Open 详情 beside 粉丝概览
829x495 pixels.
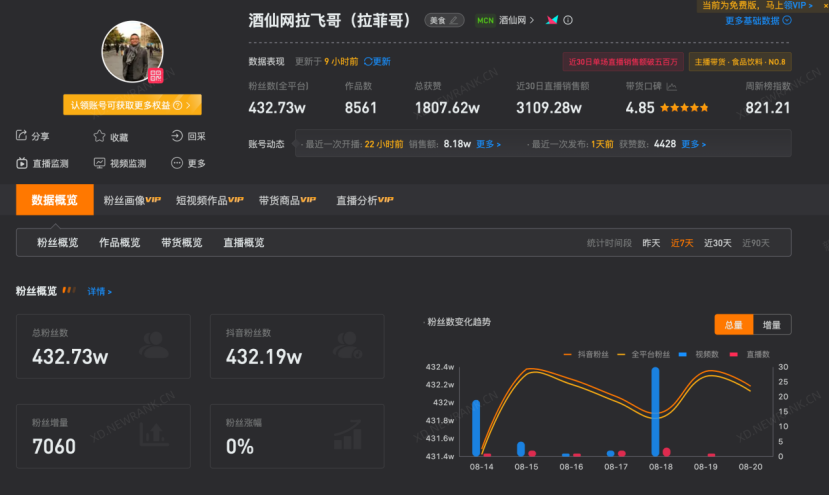(x=99, y=291)
